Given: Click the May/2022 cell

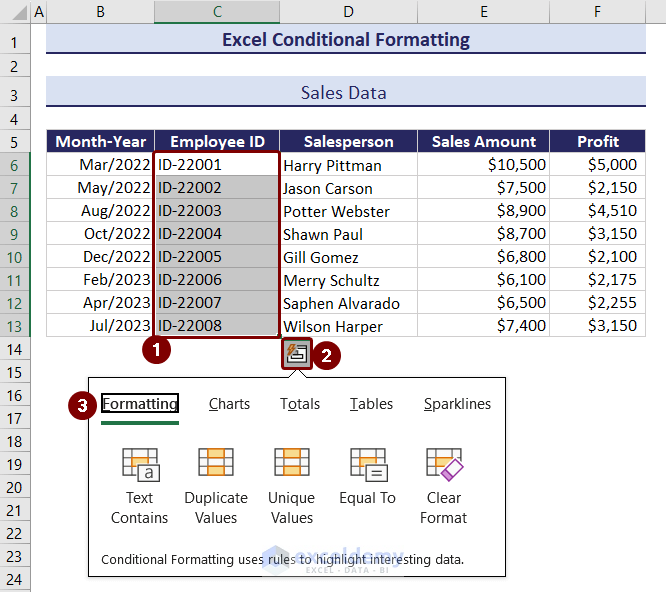Looking at the screenshot, I should click(x=100, y=187).
